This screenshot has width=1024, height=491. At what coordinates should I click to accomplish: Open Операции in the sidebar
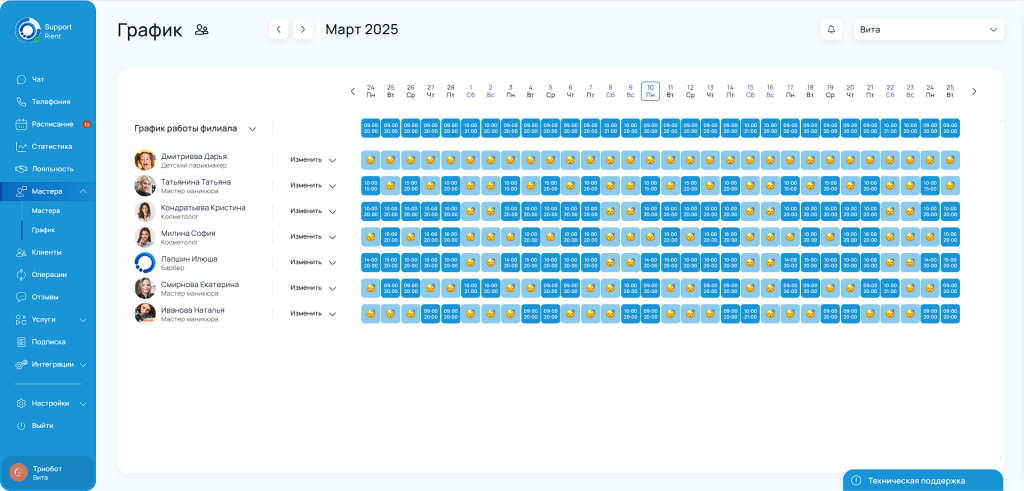(49, 274)
